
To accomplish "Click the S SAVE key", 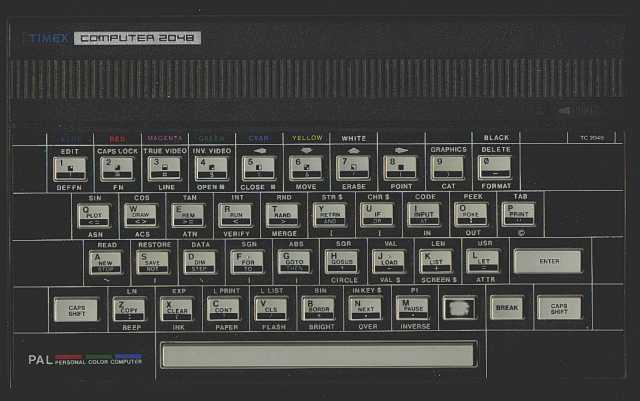I will [x=153, y=263].
